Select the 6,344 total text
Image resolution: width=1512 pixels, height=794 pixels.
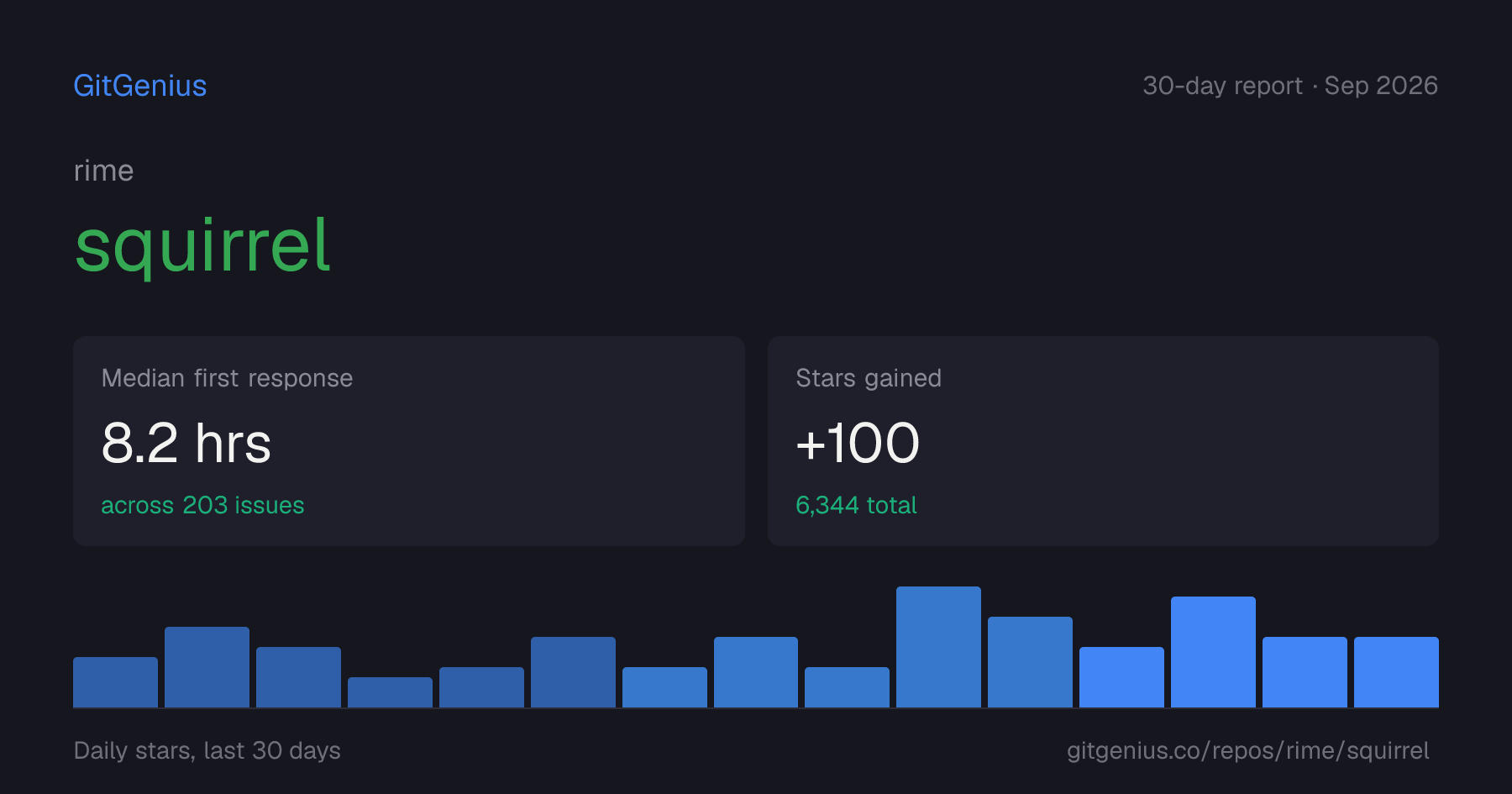[x=856, y=505]
